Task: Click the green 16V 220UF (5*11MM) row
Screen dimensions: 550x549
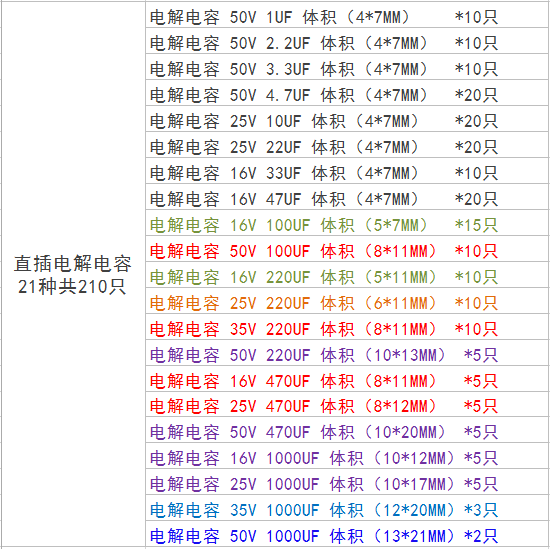Action: [x=348, y=274]
